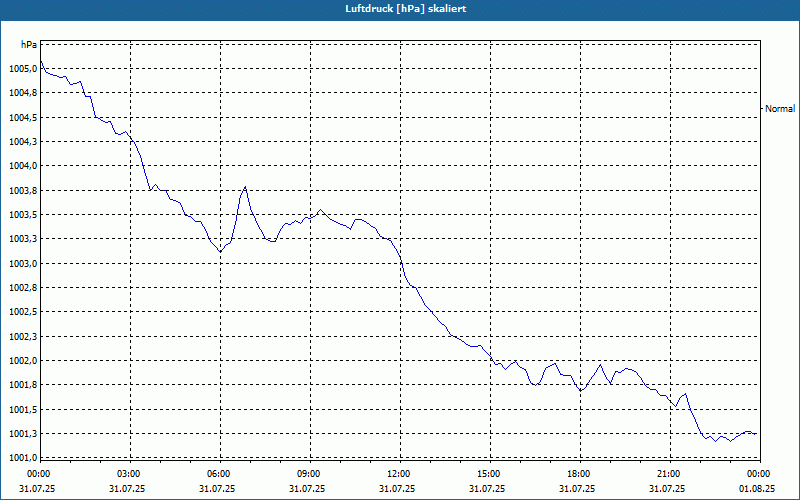Viewport: 800px width, 500px height.
Task: Click the 1005,0 y-axis value
Action: 23,68
